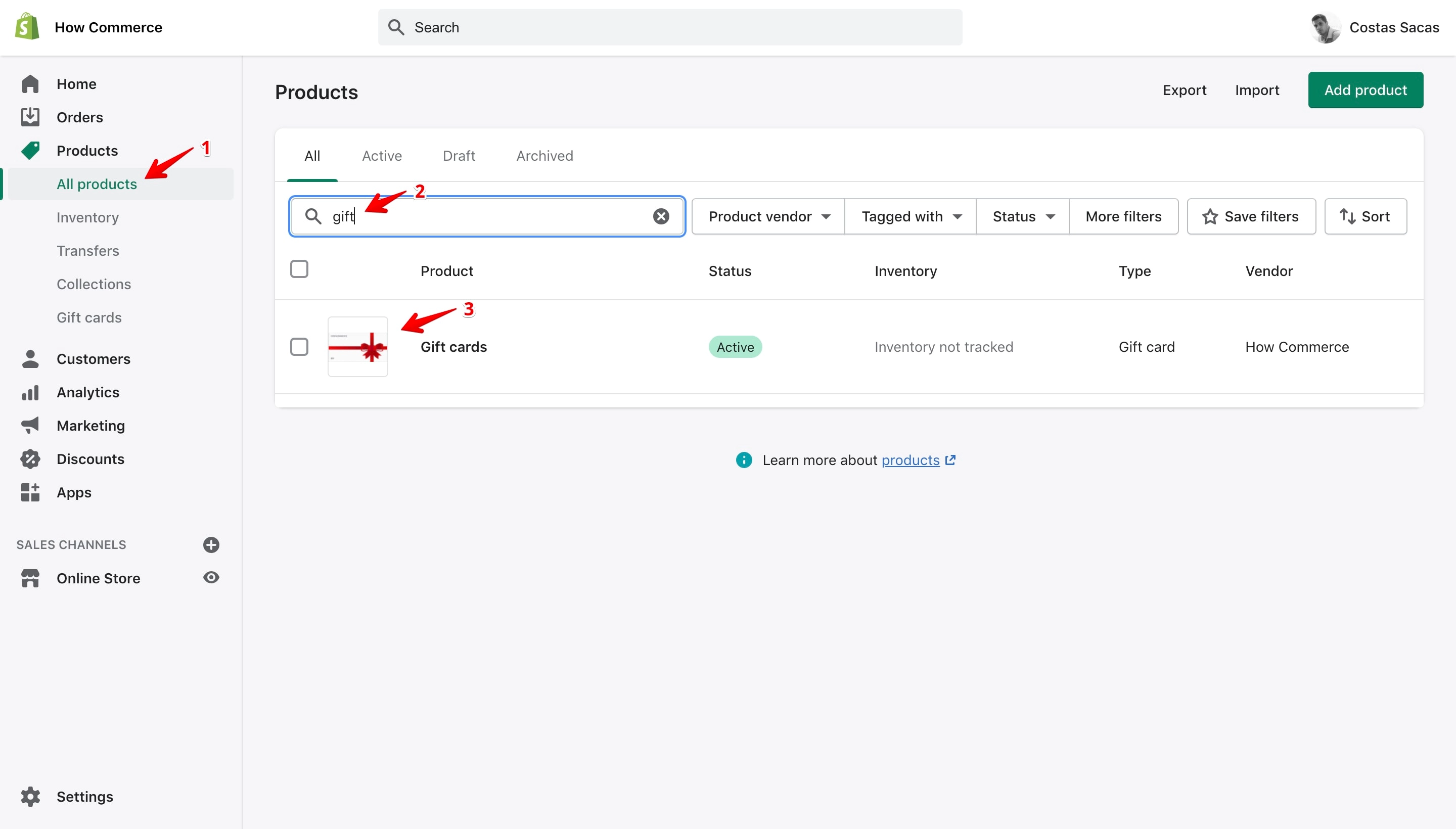Click the Apps grid icon
1456x829 pixels.
coord(30,492)
